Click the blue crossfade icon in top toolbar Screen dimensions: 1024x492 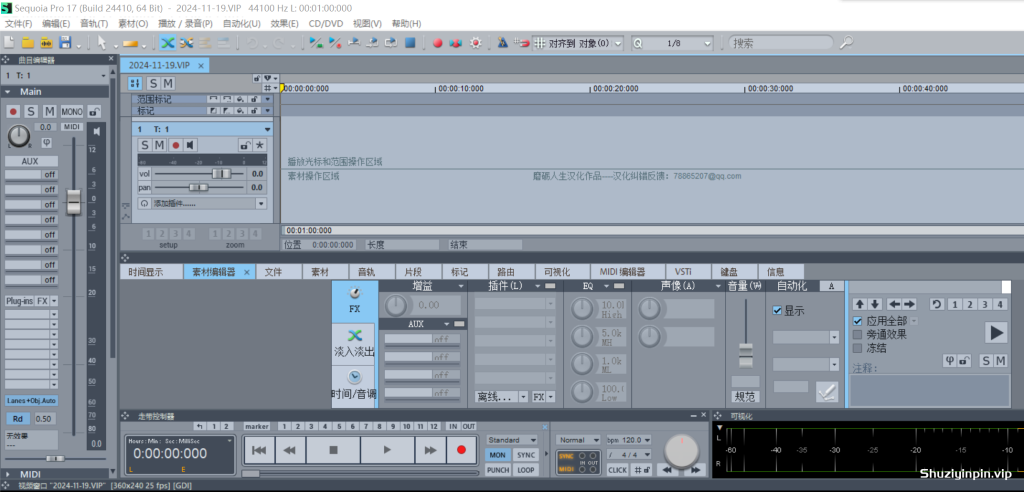coord(168,42)
